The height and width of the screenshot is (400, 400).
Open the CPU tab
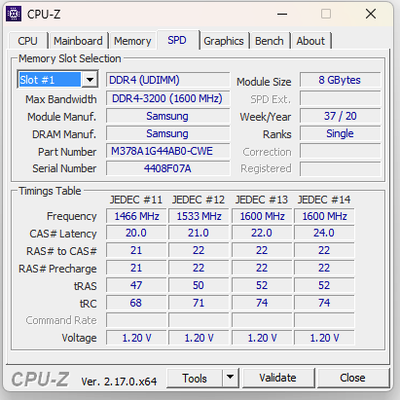click(x=27, y=41)
